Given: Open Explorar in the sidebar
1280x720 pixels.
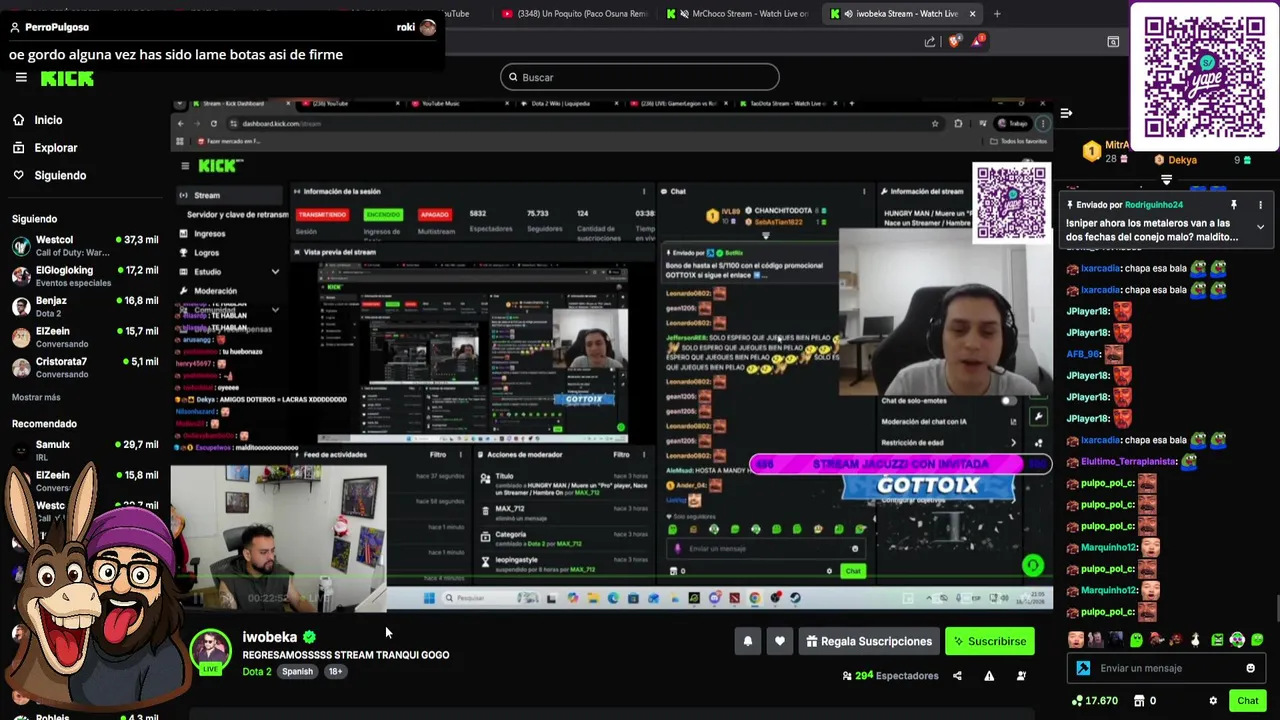Looking at the screenshot, I should [x=55, y=148].
